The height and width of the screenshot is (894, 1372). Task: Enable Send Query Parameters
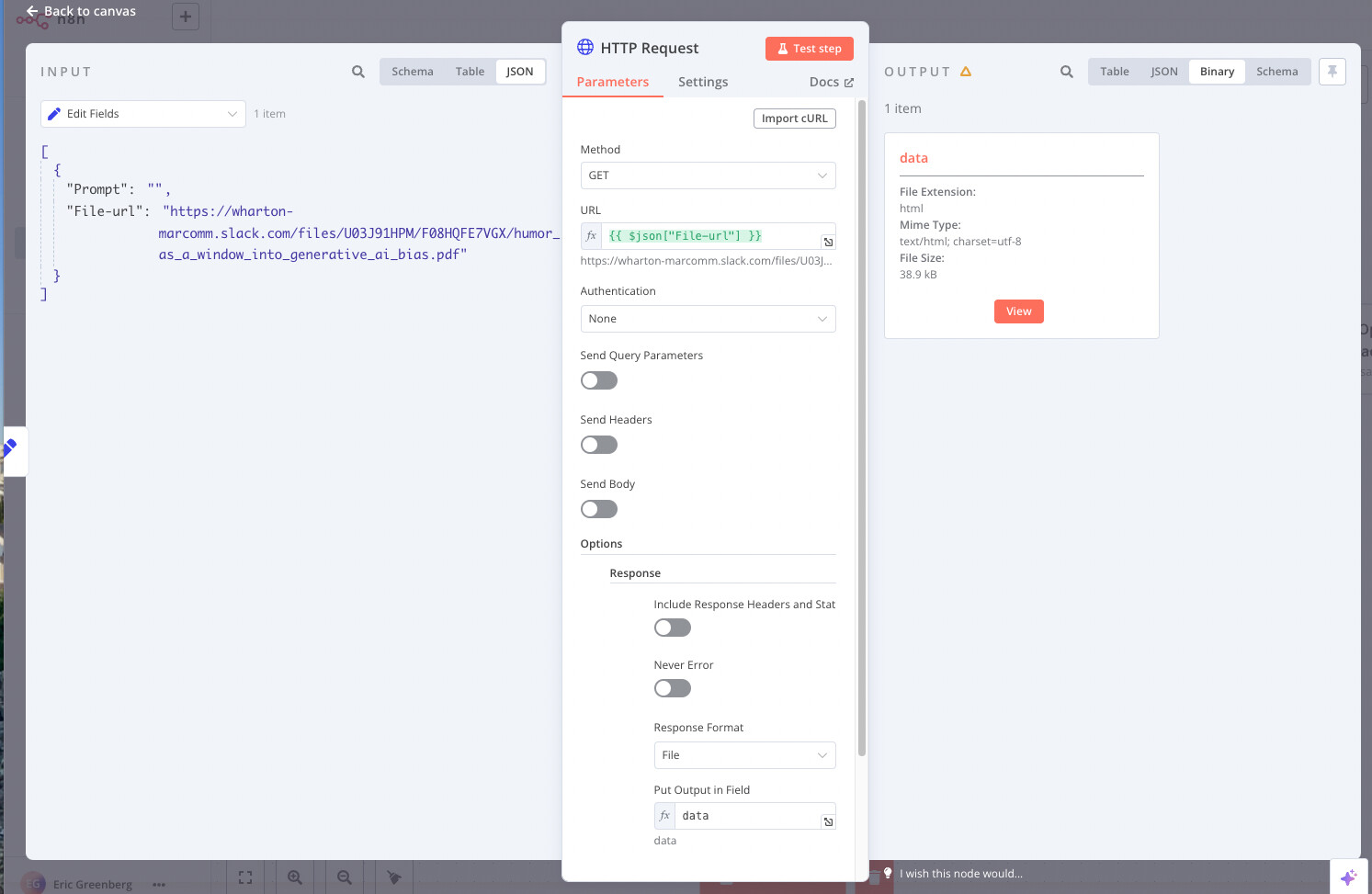[x=598, y=379]
